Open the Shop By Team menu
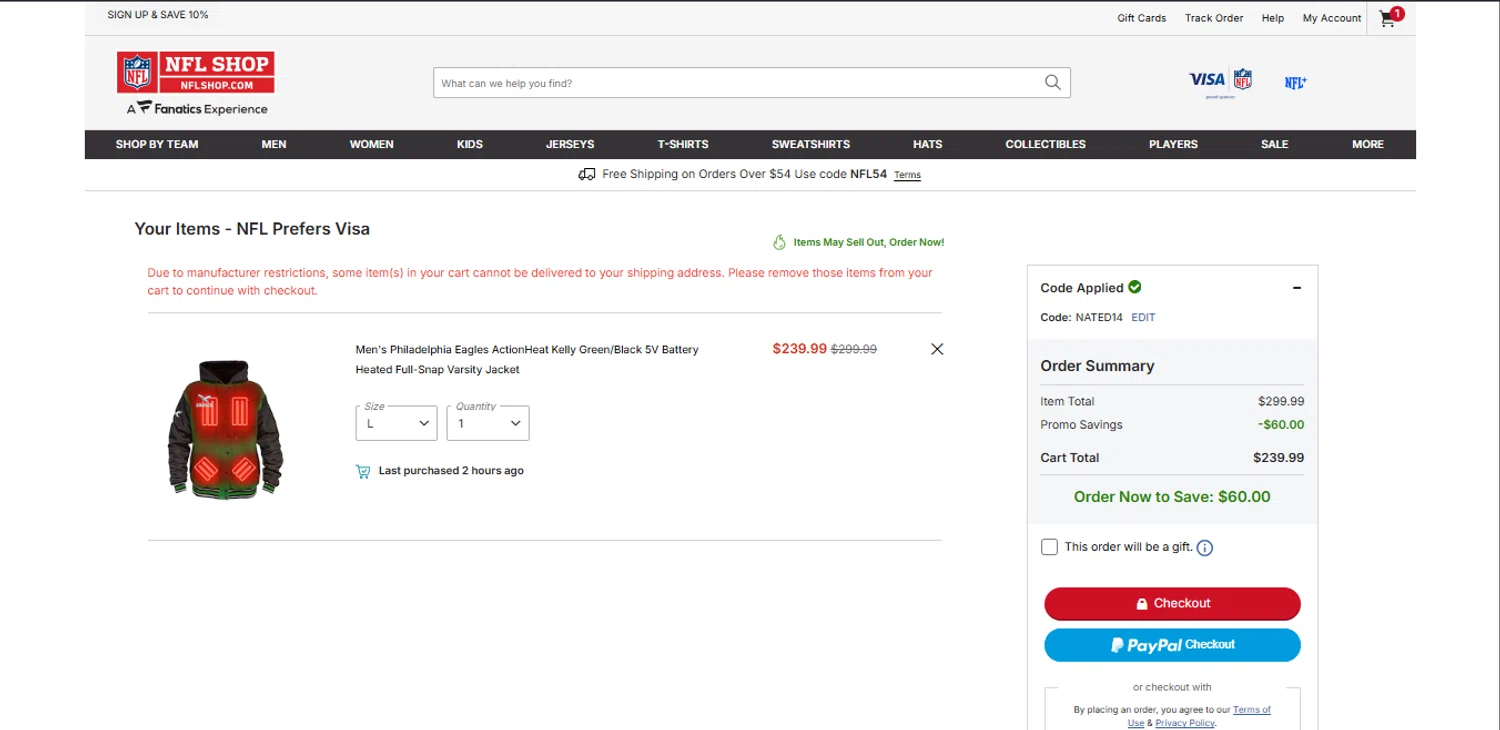 (x=157, y=144)
